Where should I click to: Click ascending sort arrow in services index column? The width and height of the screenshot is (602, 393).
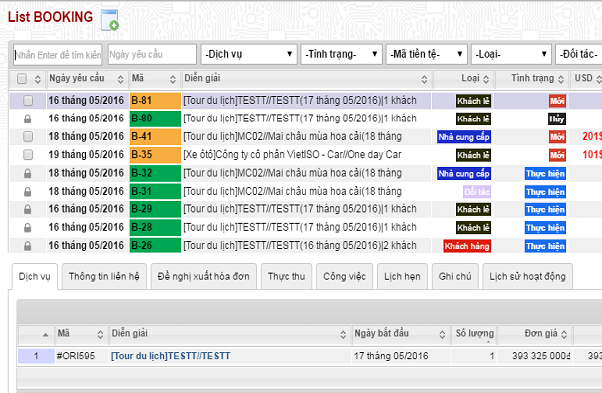click(x=46, y=335)
